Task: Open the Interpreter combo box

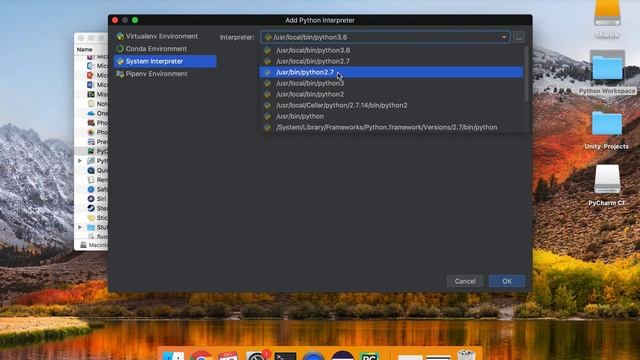Action: [x=385, y=37]
